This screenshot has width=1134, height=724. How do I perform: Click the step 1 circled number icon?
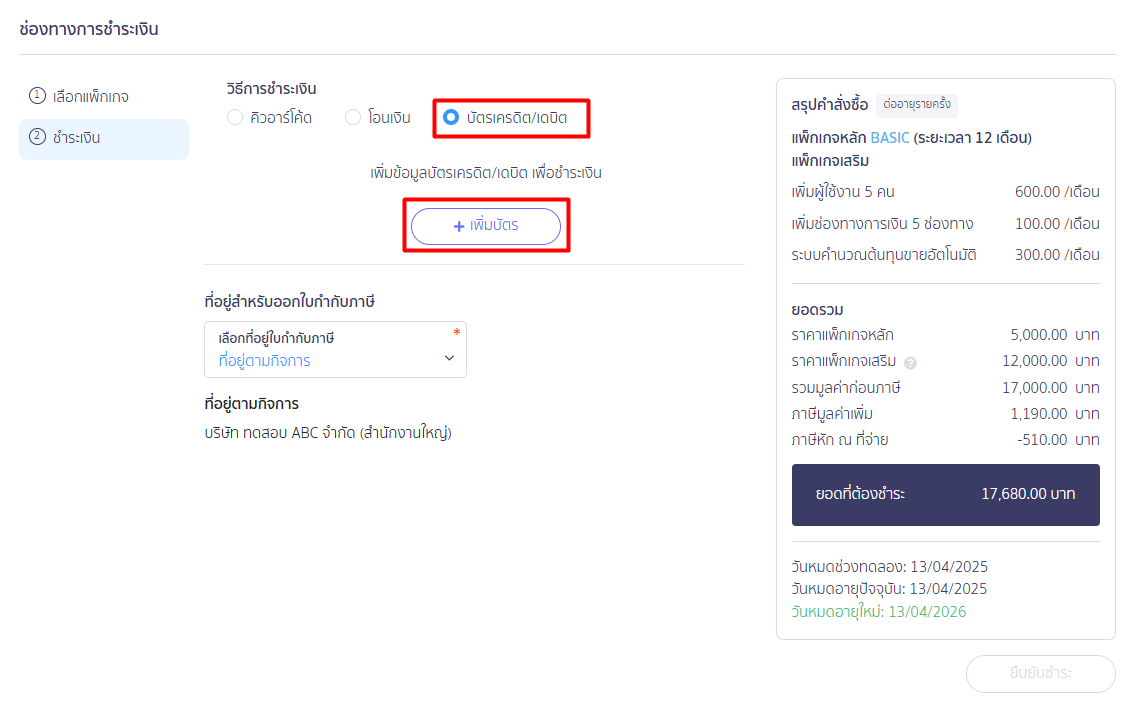[37, 95]
